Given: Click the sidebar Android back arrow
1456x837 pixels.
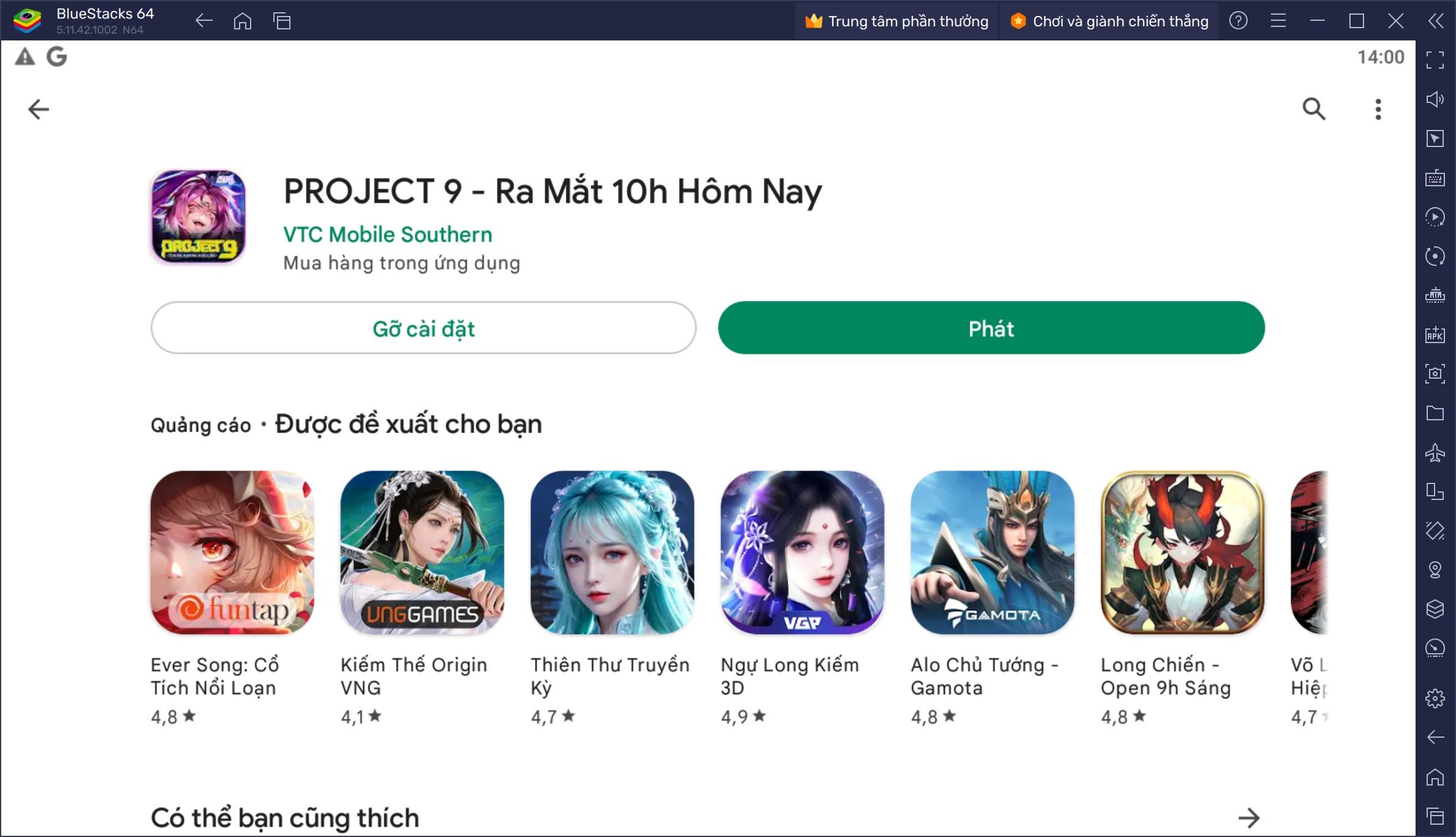Looking at the screenshot, I should pyautogui.click(x=1435, y=737).
